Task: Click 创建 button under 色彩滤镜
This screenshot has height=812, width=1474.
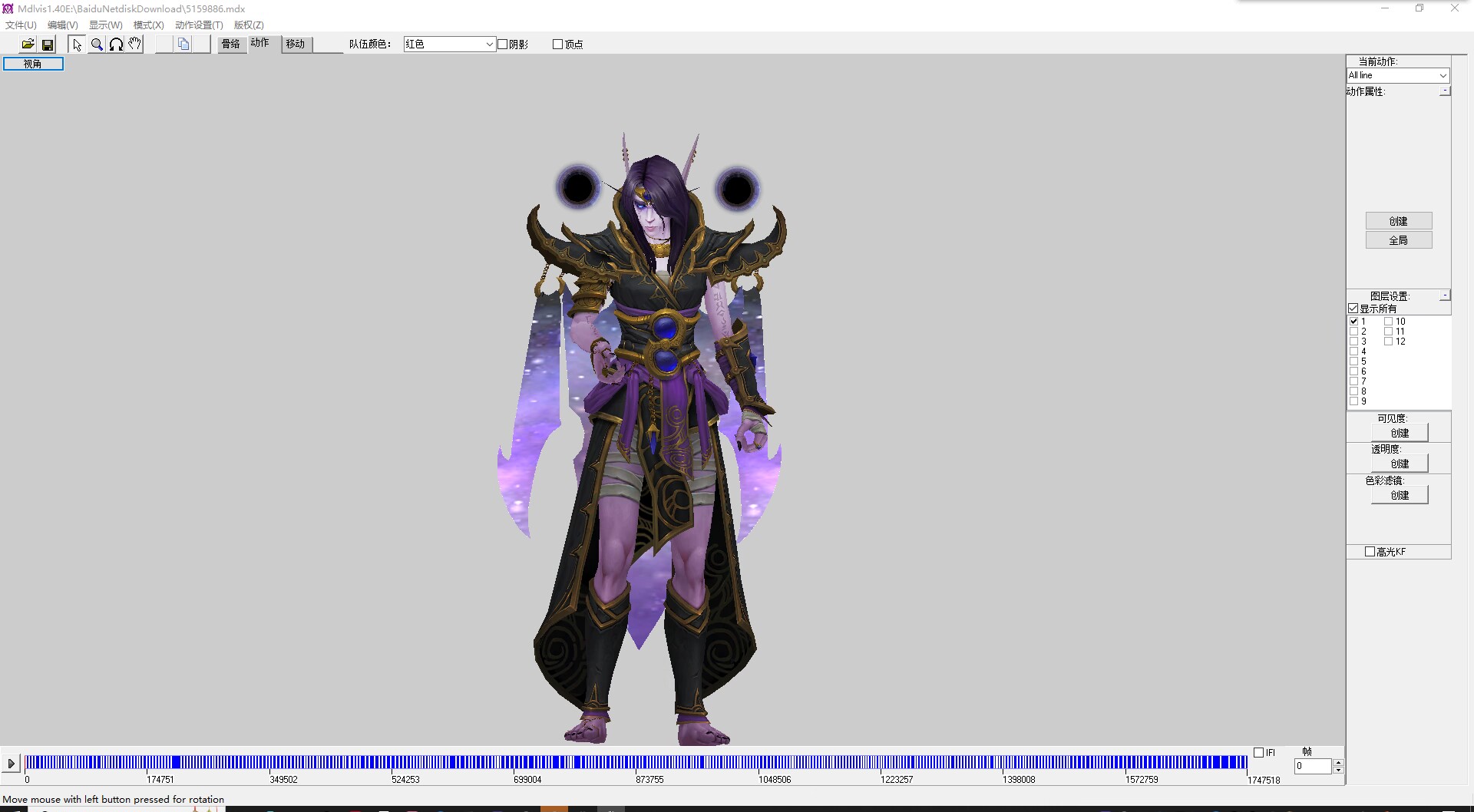Action: tap(1400, 495)
